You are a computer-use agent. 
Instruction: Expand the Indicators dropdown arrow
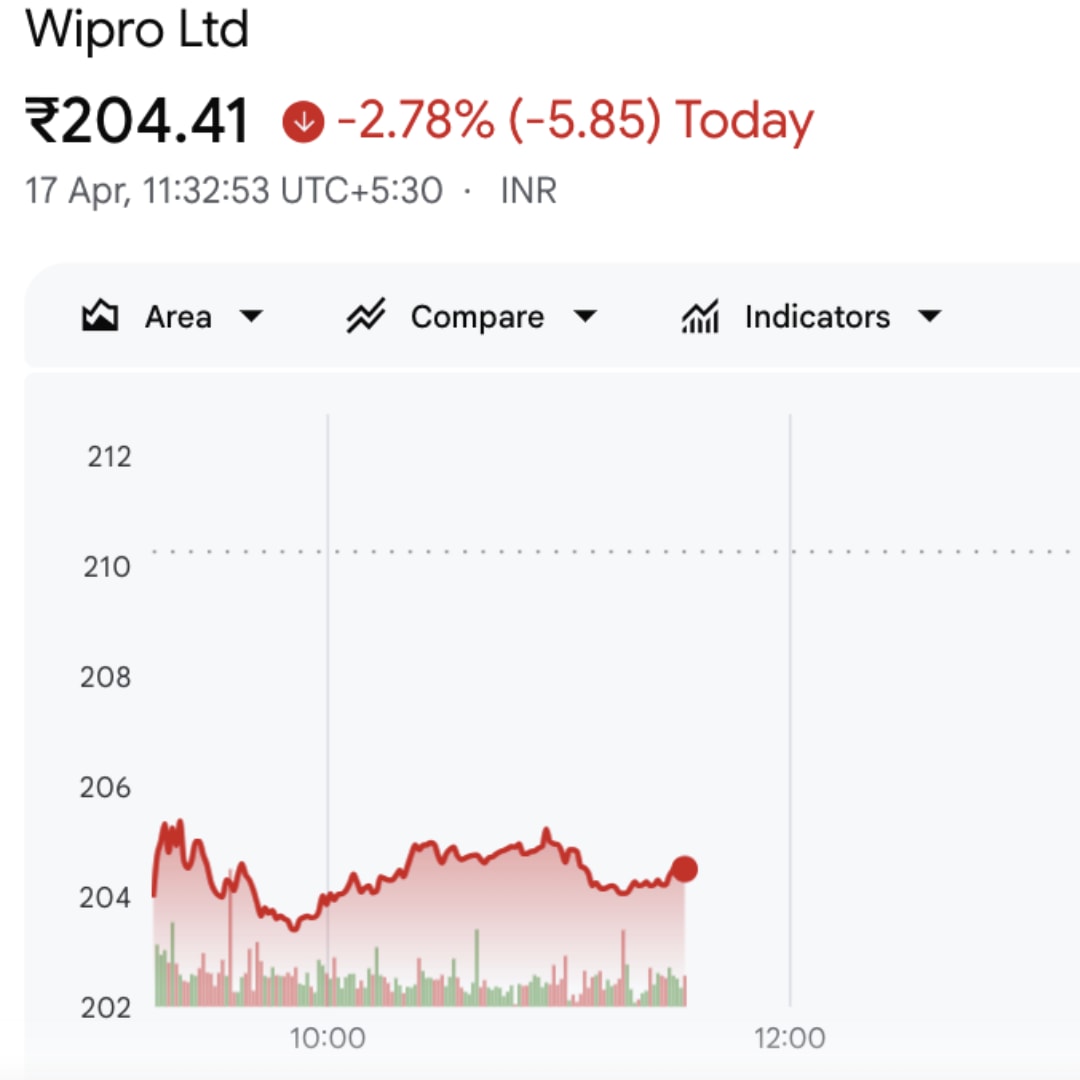929,318
